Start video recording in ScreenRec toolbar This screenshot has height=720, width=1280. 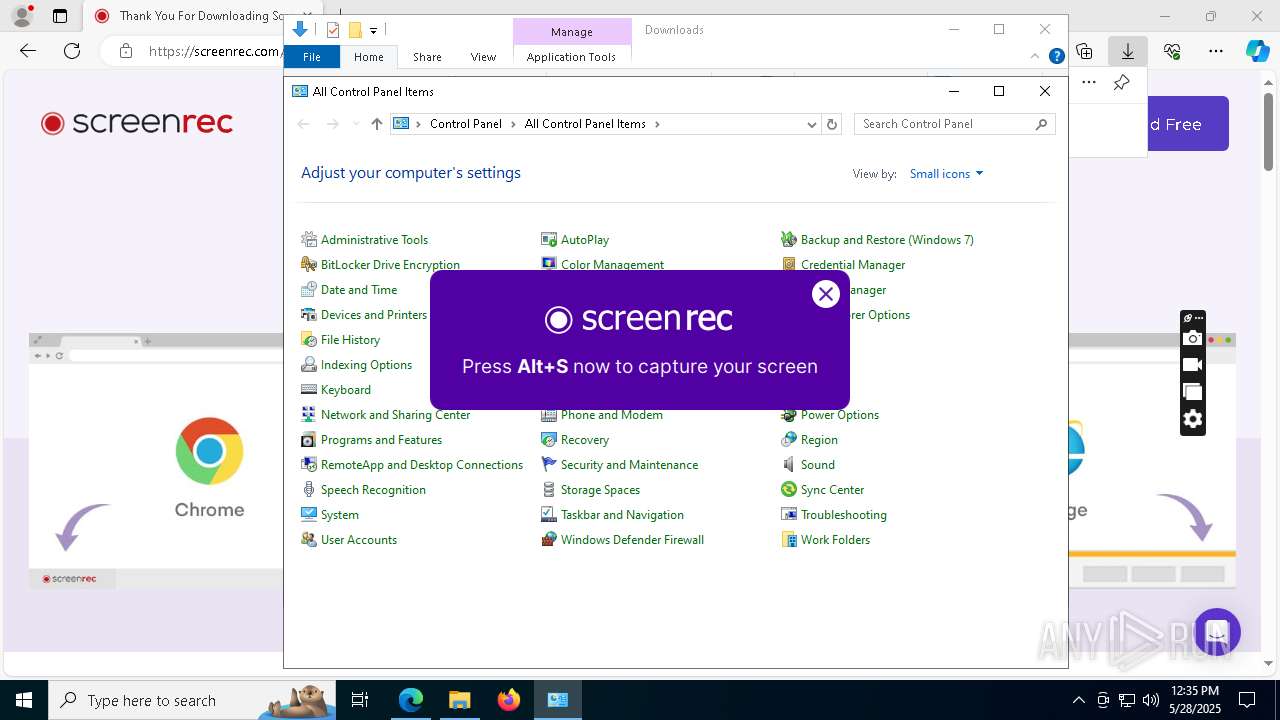(x=1192, y=365)
